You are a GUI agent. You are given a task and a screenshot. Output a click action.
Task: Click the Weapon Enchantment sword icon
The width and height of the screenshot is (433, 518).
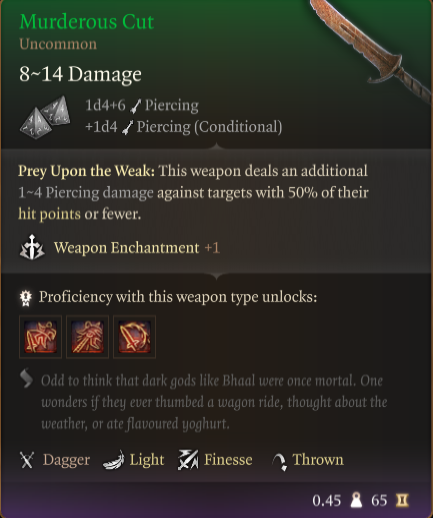point(32,247)
